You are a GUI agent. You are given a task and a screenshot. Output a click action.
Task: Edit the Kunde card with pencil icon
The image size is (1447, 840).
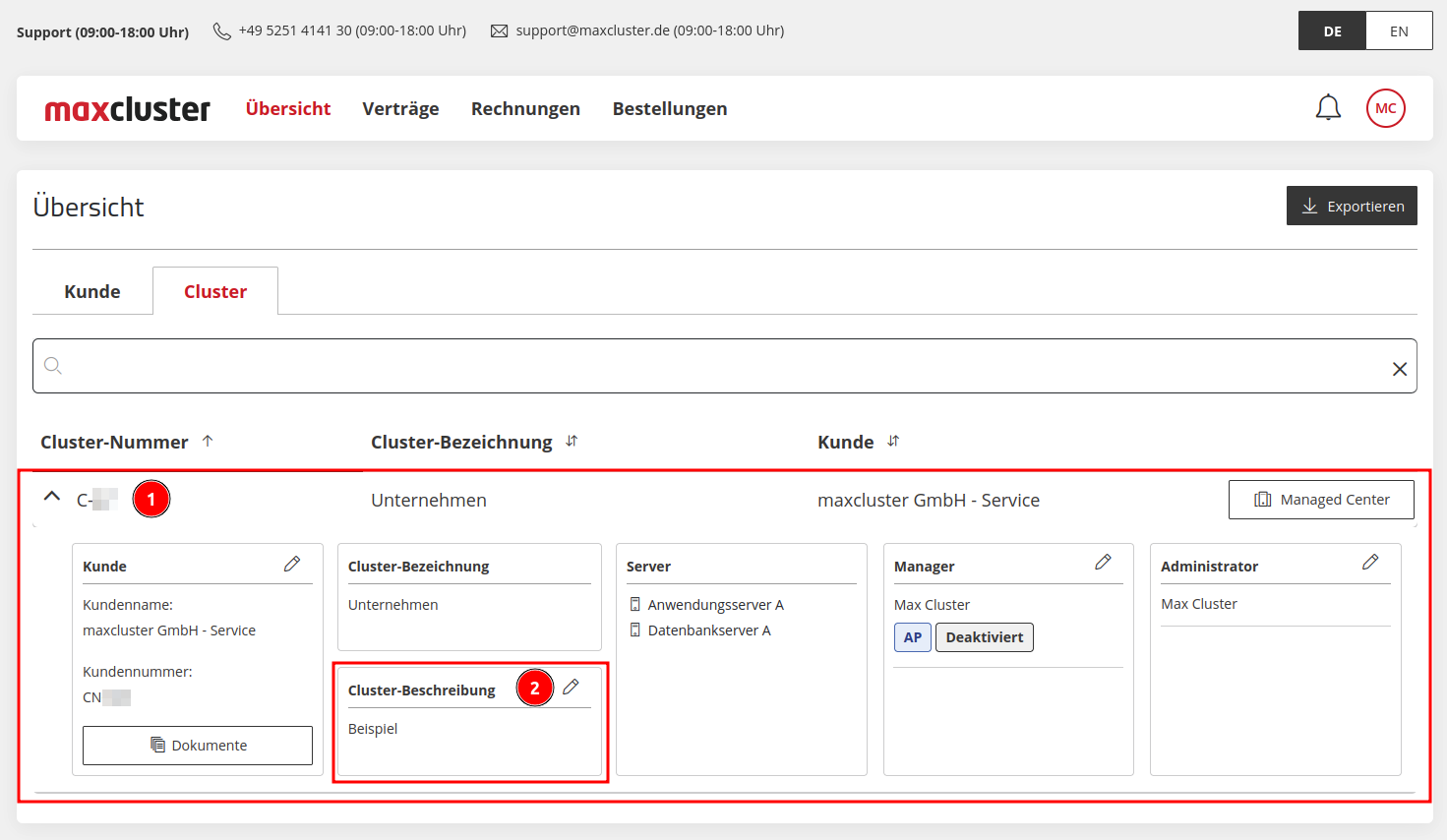tap(292, 564)
